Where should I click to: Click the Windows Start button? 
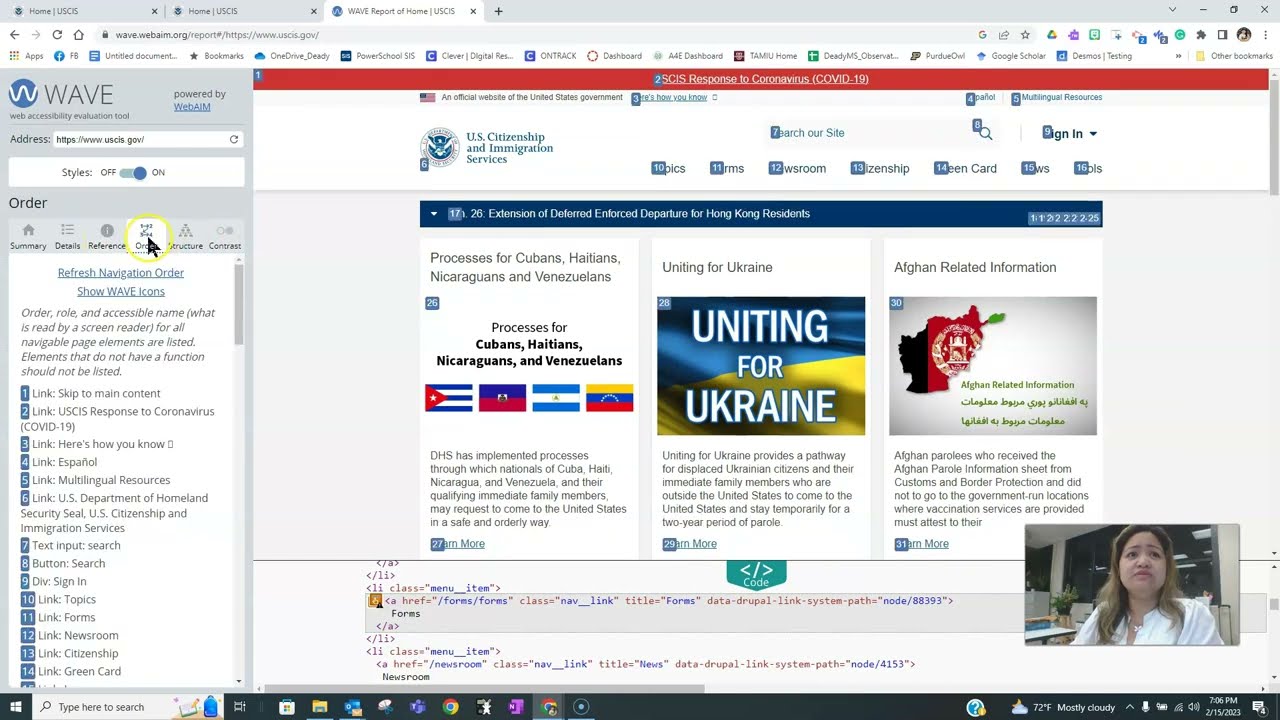click(x=15, y=707)
